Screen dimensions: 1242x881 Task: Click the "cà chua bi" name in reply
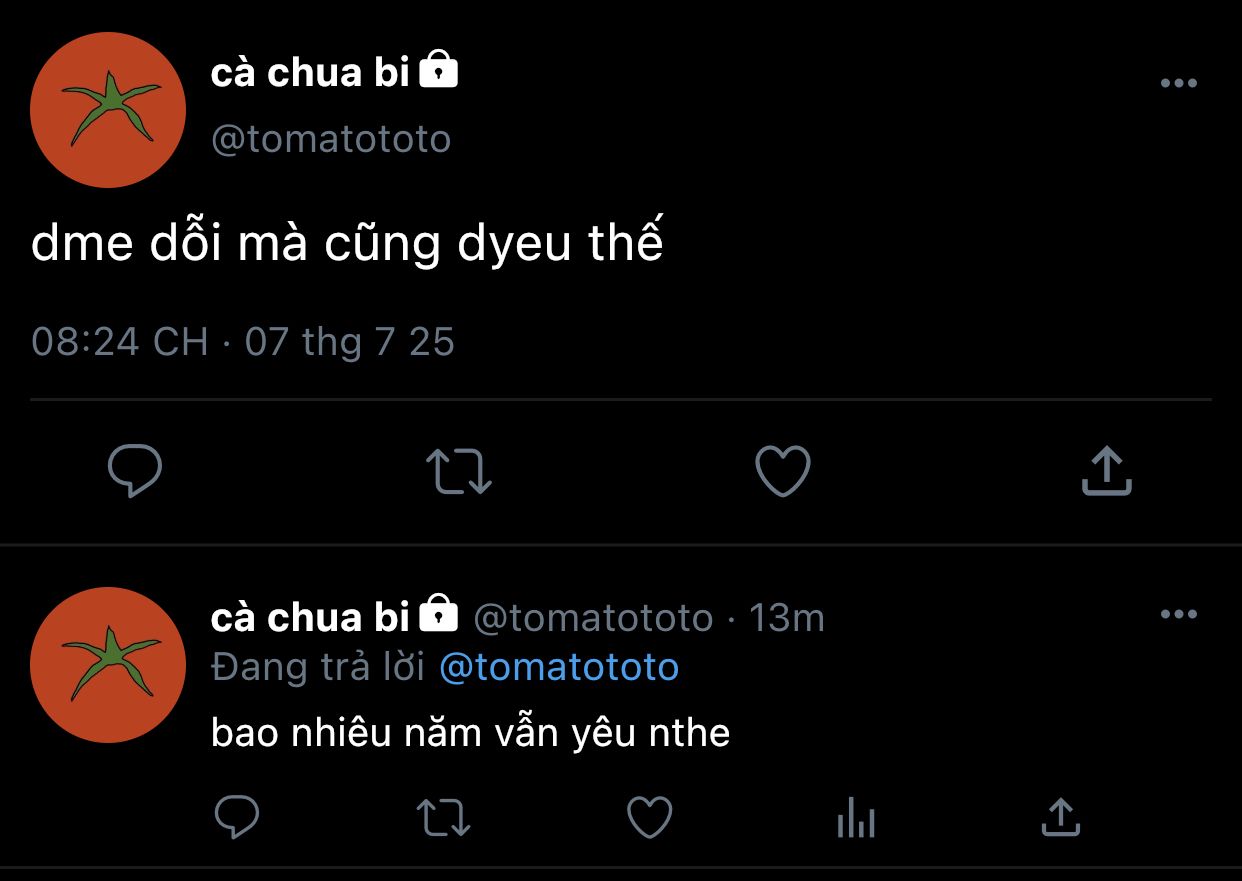310,618
